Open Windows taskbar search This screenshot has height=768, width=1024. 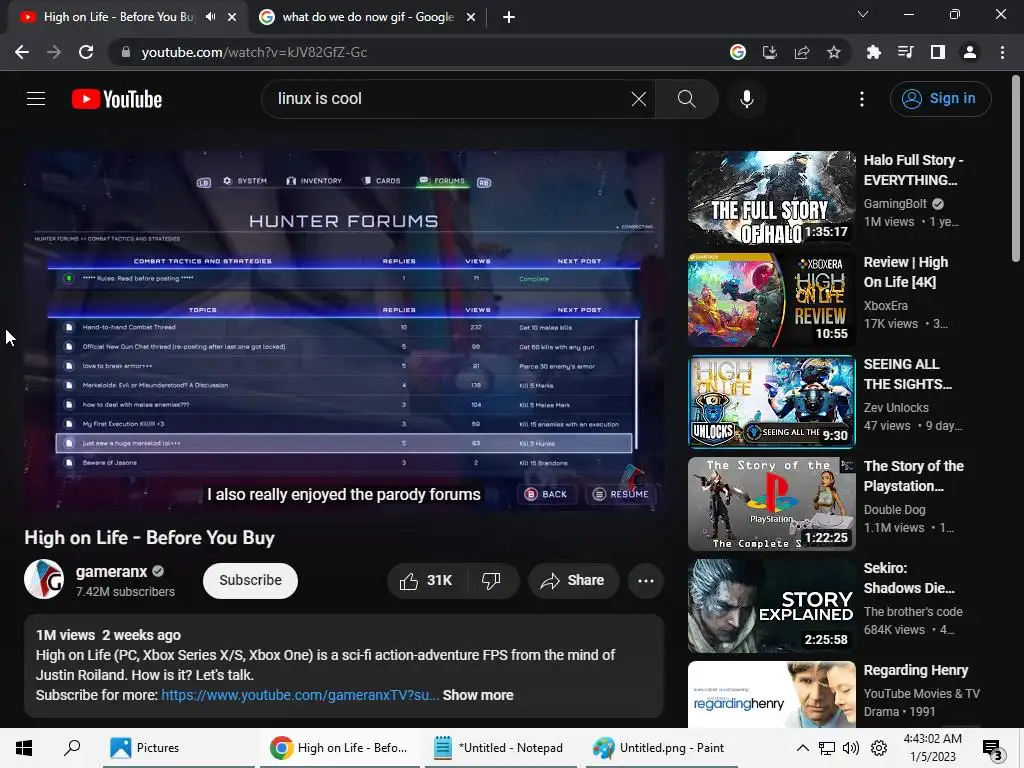click(x=72, y=748)
